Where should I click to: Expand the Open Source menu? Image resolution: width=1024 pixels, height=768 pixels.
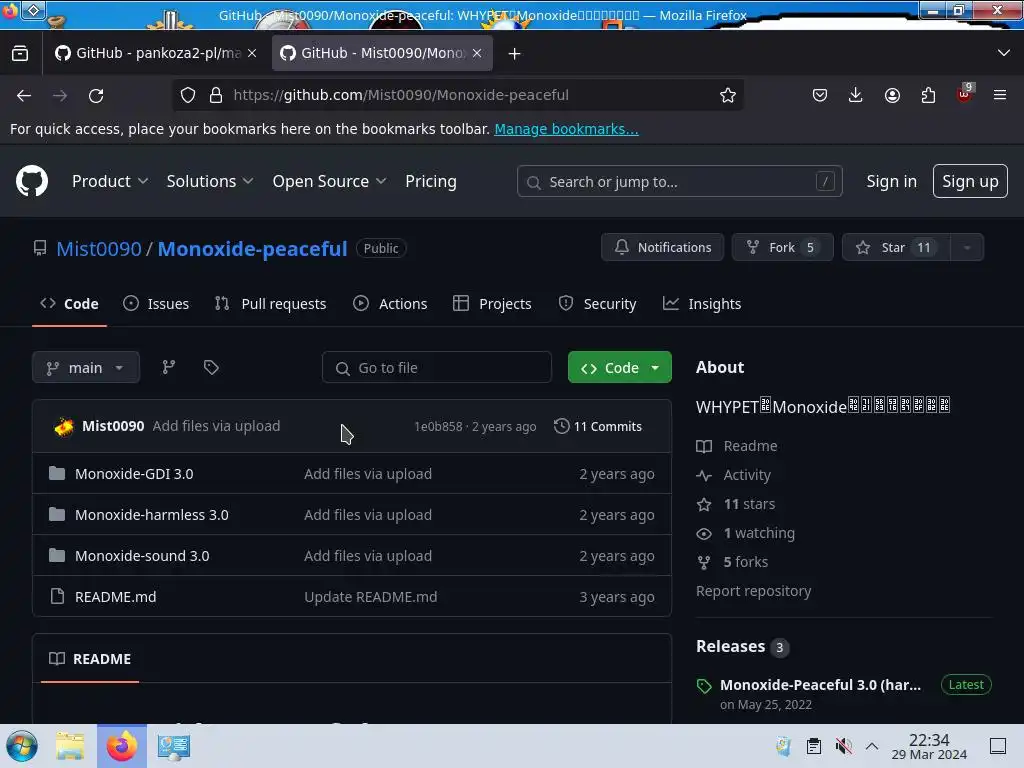[329, 182]
